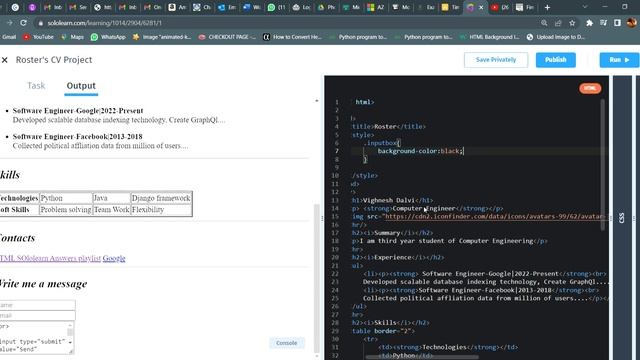Open the WhatsApp bookmark
This screenshot has width=640, height=360.
108,37
